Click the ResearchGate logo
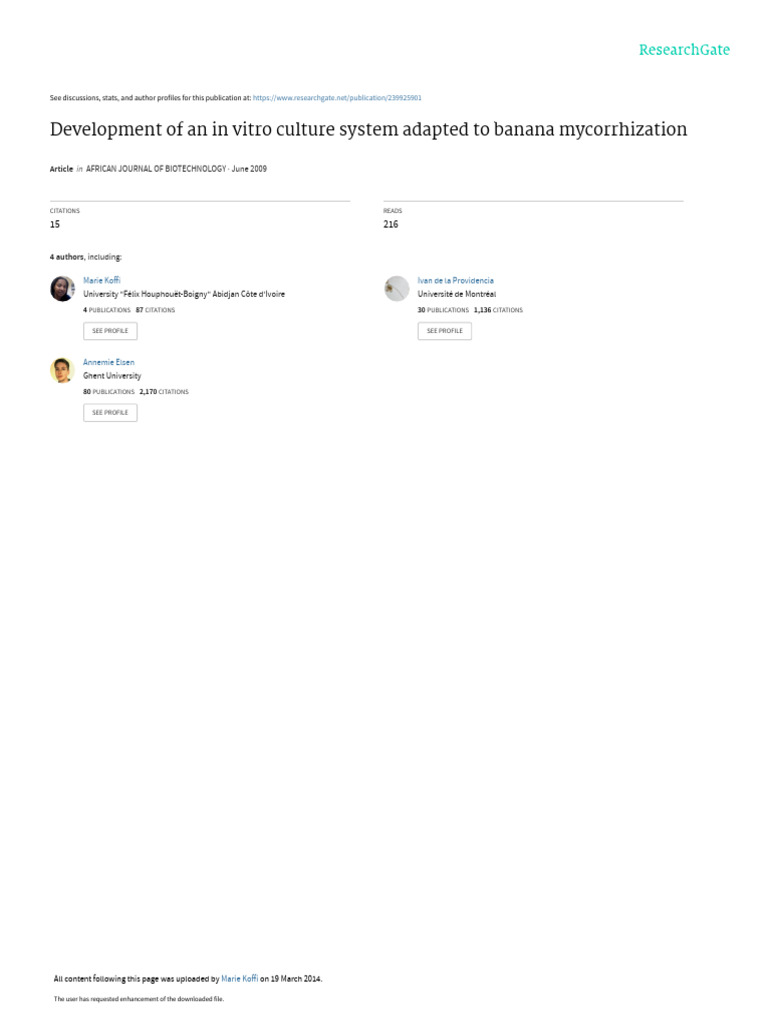 (684, 50)
